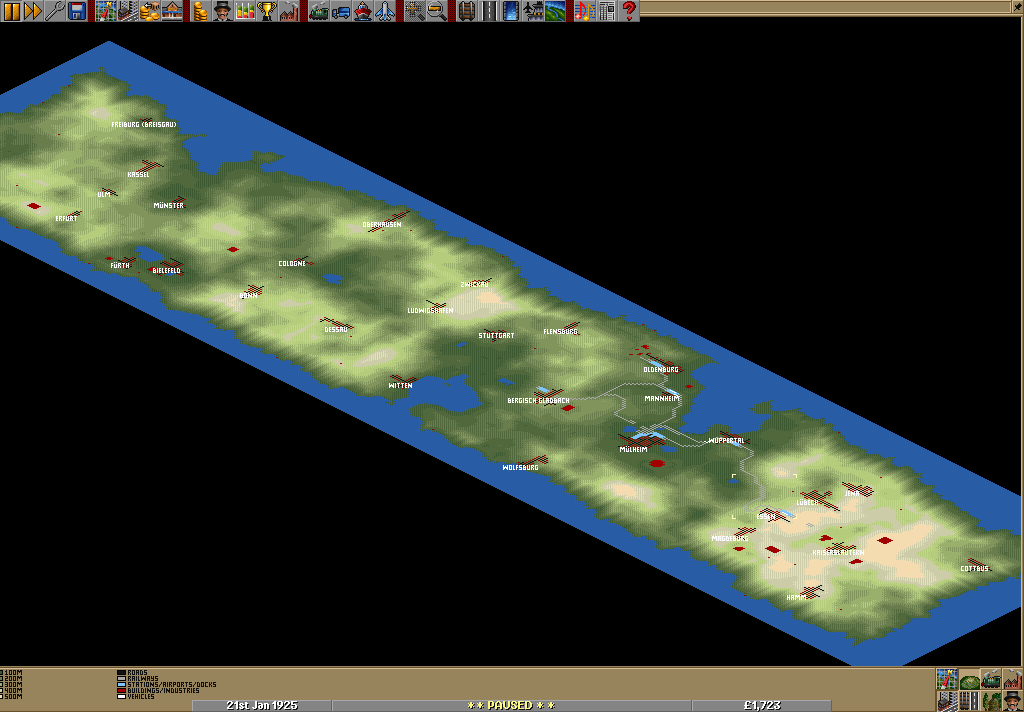1024x712 pixels.
Task: Click the Witten town label
Action: [400, 385]
